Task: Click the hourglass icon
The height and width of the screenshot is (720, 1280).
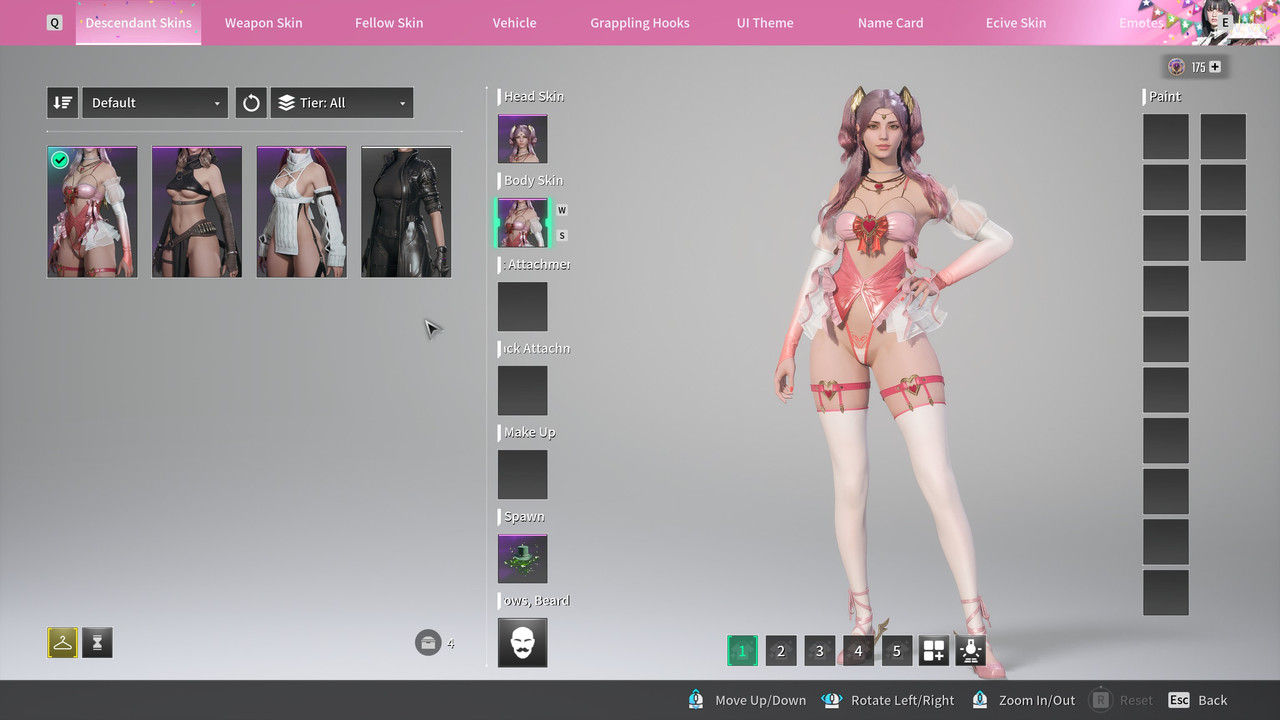Action: [x=97, y=643]
